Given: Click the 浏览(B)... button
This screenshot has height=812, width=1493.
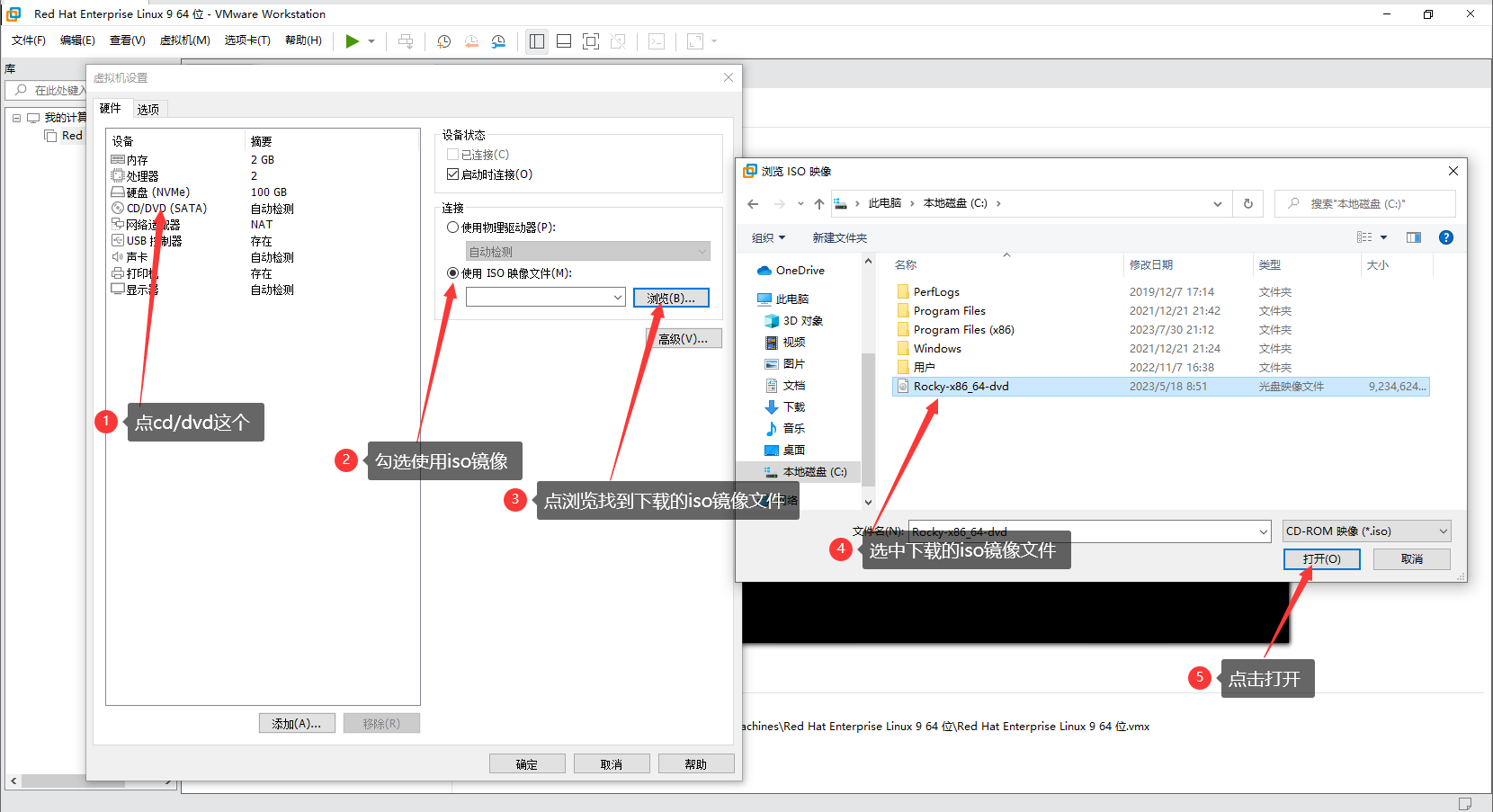Looking at the screenshot, I should pyautogui.click(x=671, y=298).
